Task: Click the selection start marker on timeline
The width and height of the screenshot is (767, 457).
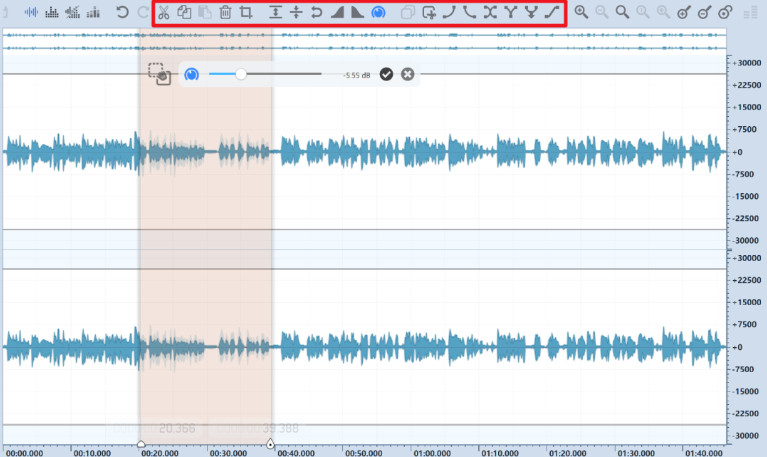Action: click(141, 444)
